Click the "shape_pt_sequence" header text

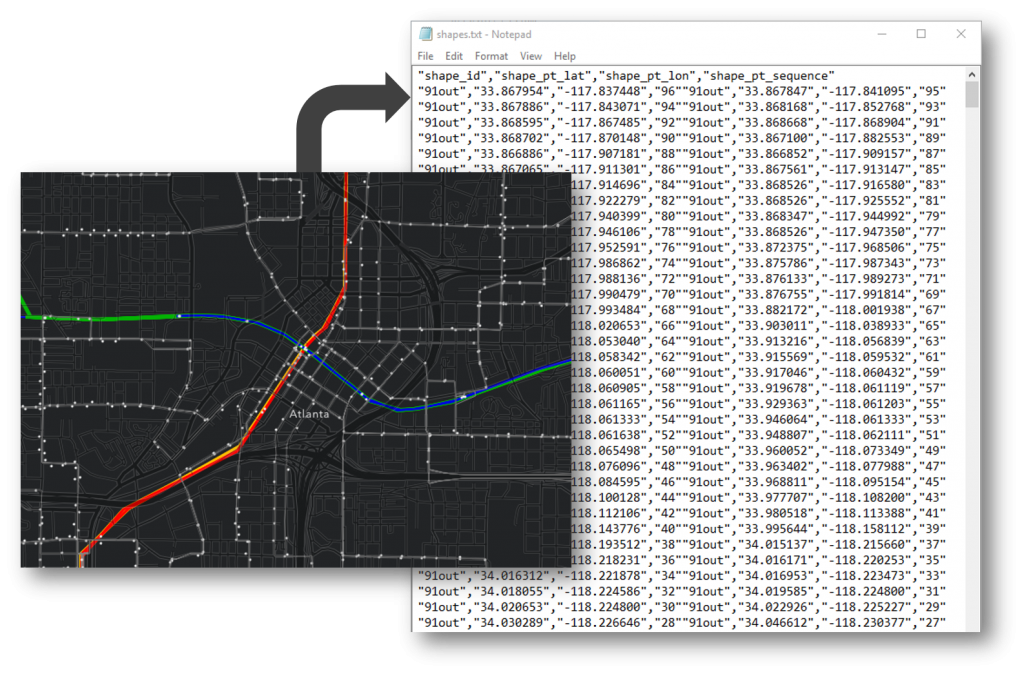click(x=769, y=76)
